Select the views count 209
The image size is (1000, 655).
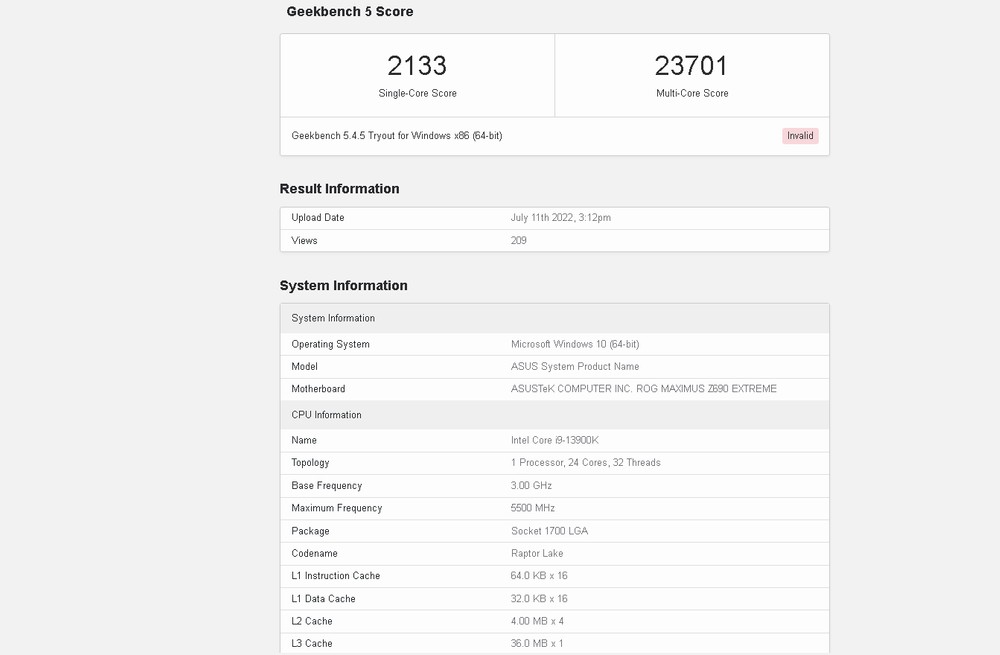(x=518, y=240)
